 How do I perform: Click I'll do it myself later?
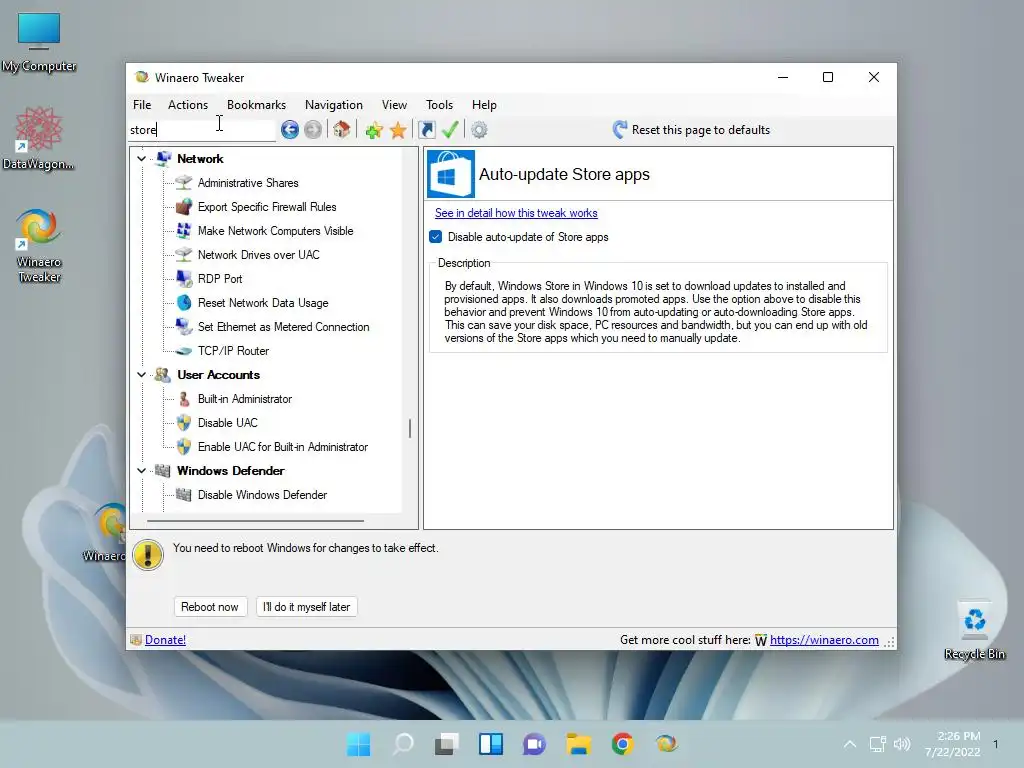306,607
